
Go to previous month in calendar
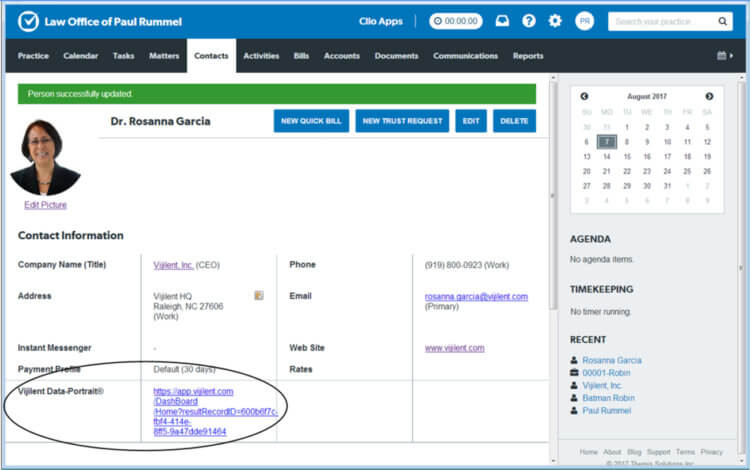point(584,96)
